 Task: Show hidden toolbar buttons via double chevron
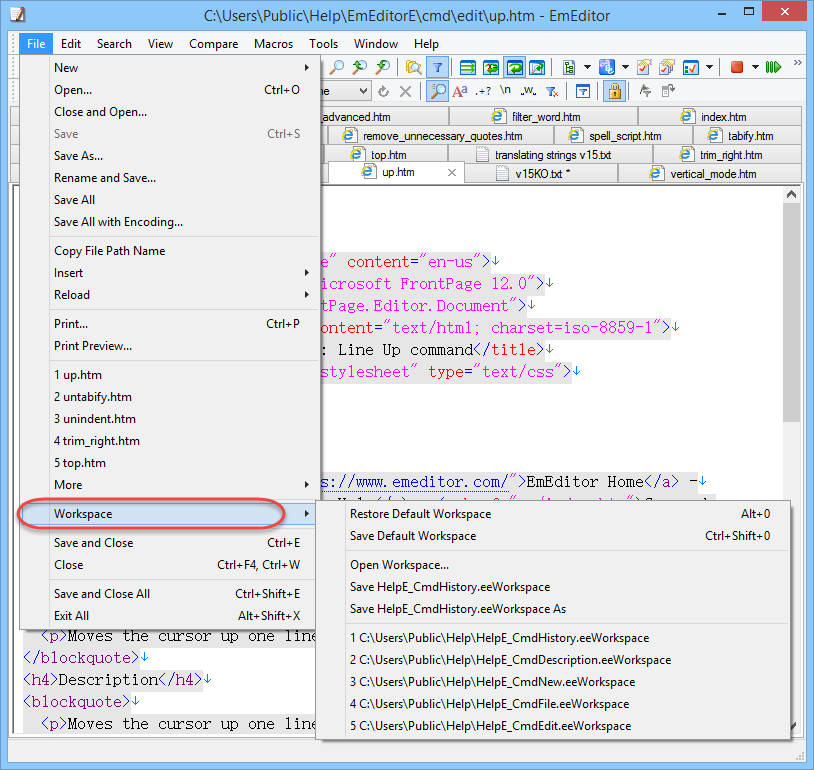[x=797, y=63]
